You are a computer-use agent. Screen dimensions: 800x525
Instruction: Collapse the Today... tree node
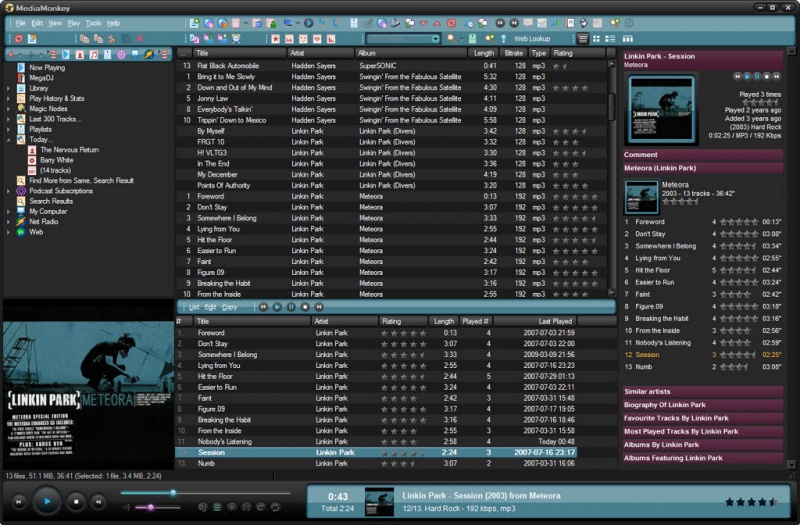click(8, 140)
